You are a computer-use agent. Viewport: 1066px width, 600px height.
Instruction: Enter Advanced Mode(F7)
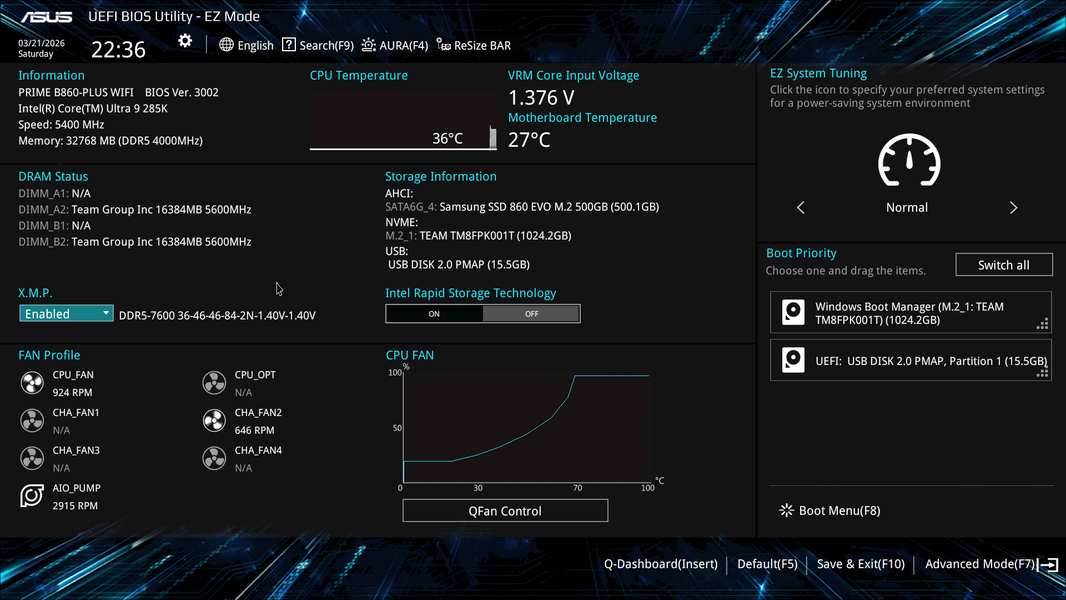tap(980, 564)
